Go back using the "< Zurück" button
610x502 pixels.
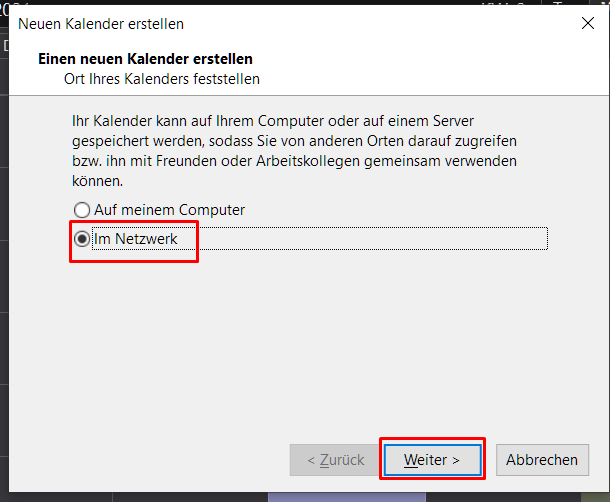click(x=335, y=460)
